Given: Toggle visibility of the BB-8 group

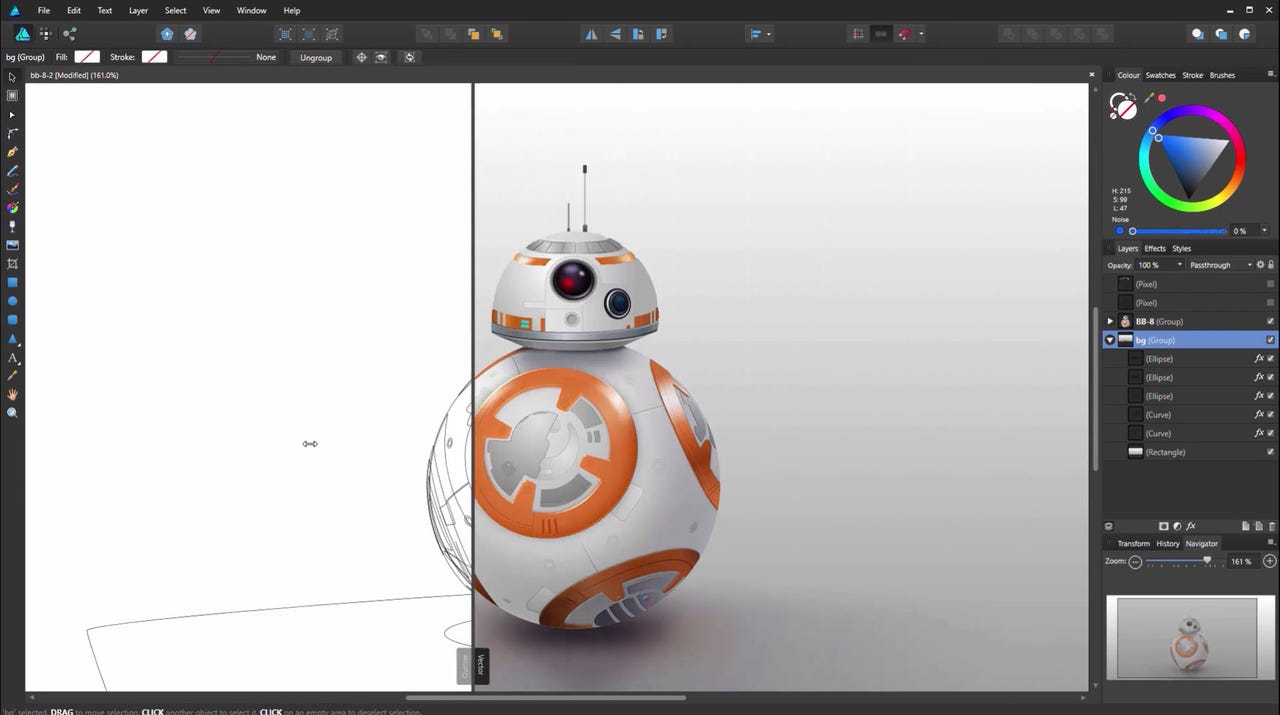Looking at the screenshot, I should pos(1270,321).
